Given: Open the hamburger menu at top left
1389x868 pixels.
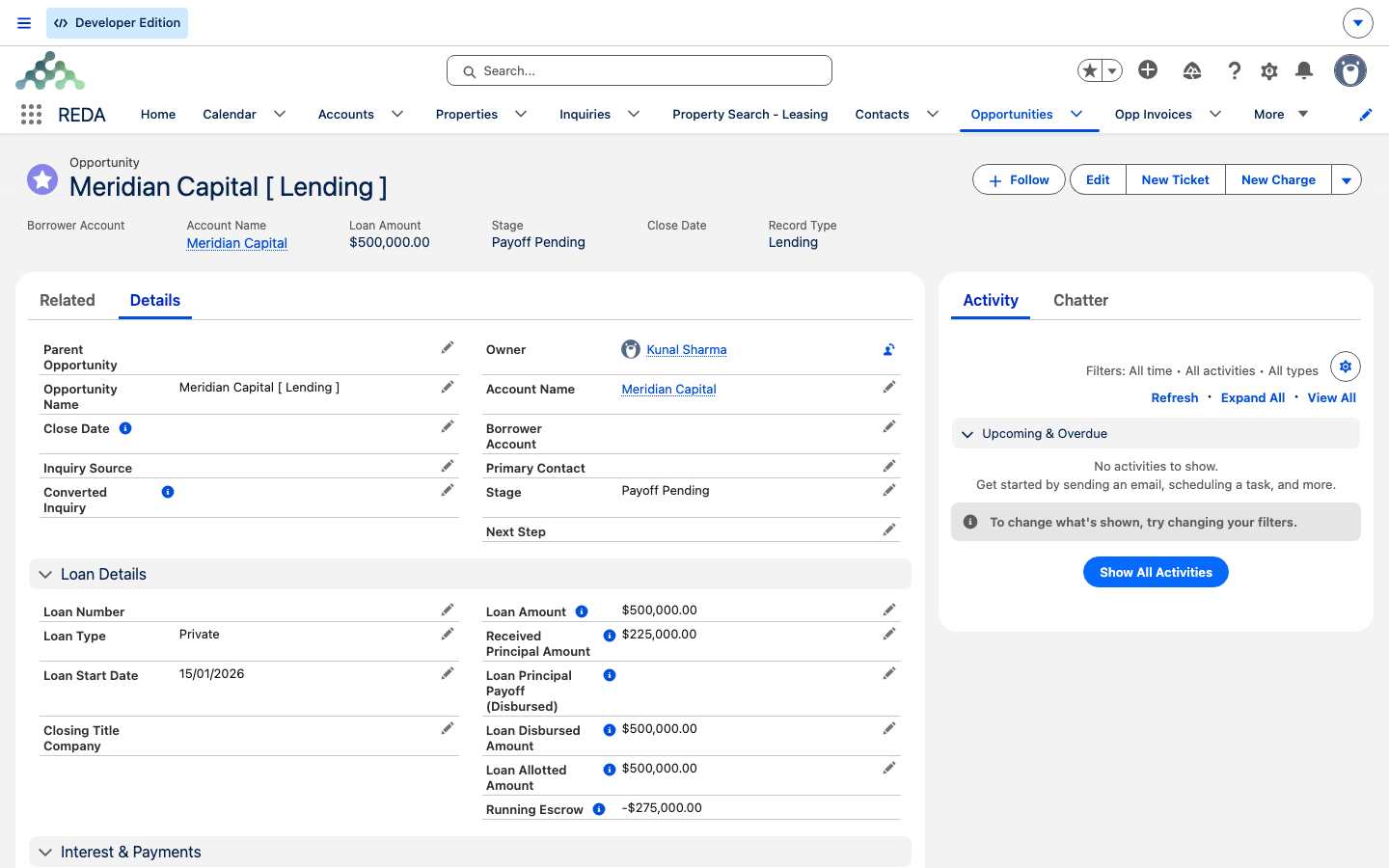Looking at the screenshot, I should click(x=24, y=23).
